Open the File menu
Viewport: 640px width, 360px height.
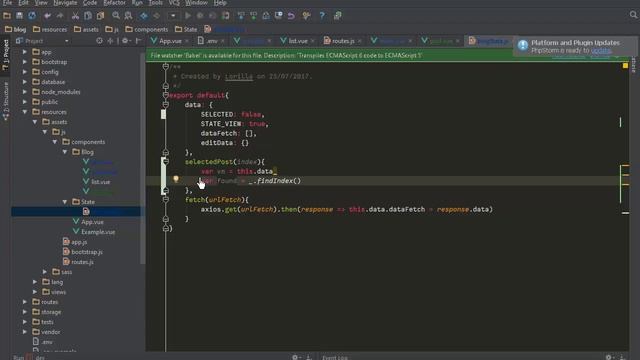coord(7,3)
